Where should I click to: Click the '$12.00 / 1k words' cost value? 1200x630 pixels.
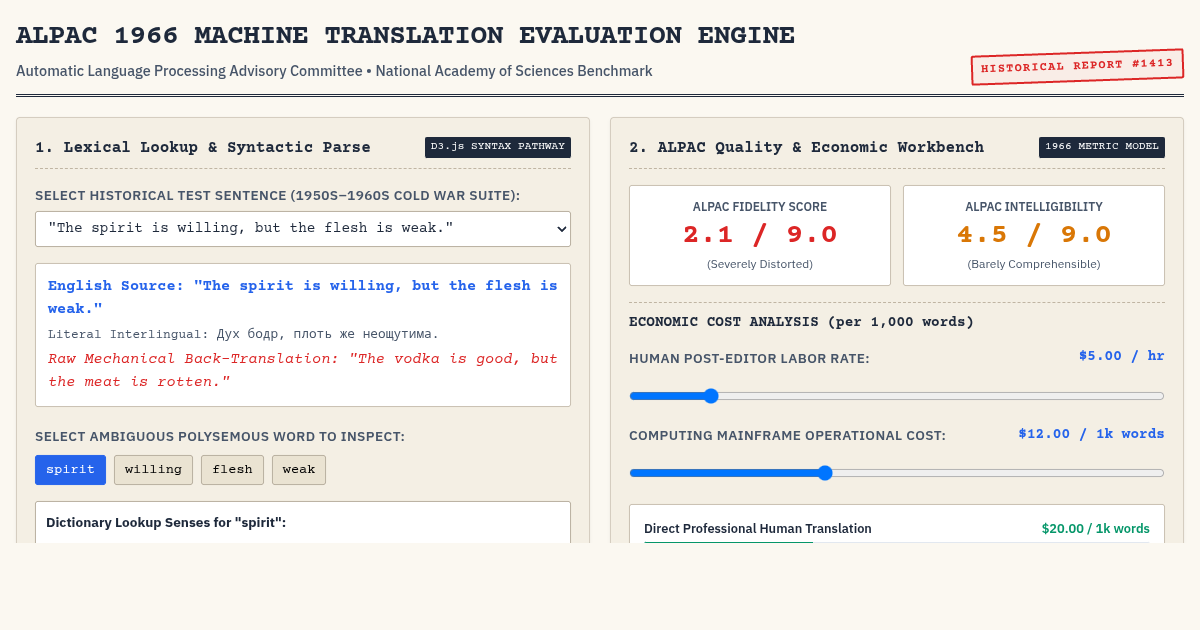pos(1091,434)
